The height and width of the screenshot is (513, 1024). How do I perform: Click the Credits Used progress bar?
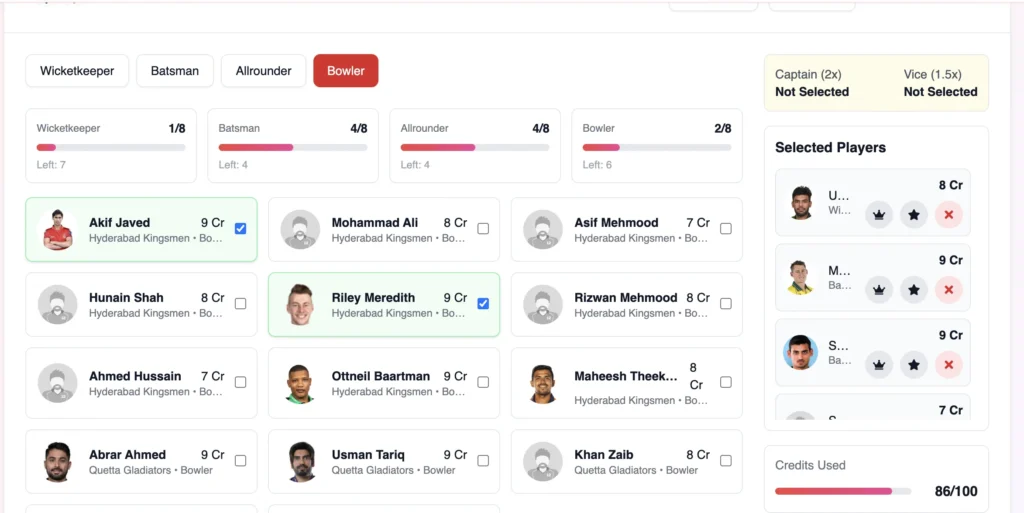click(843, 491)
